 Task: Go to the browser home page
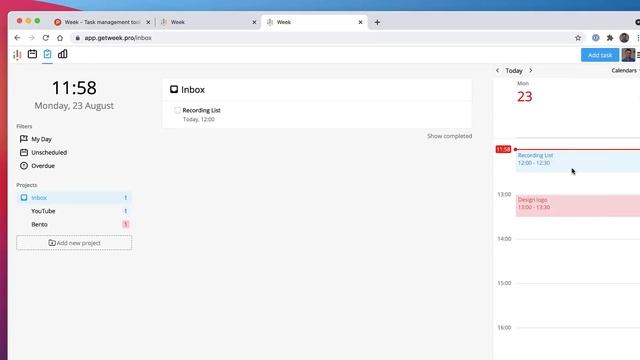60,38
